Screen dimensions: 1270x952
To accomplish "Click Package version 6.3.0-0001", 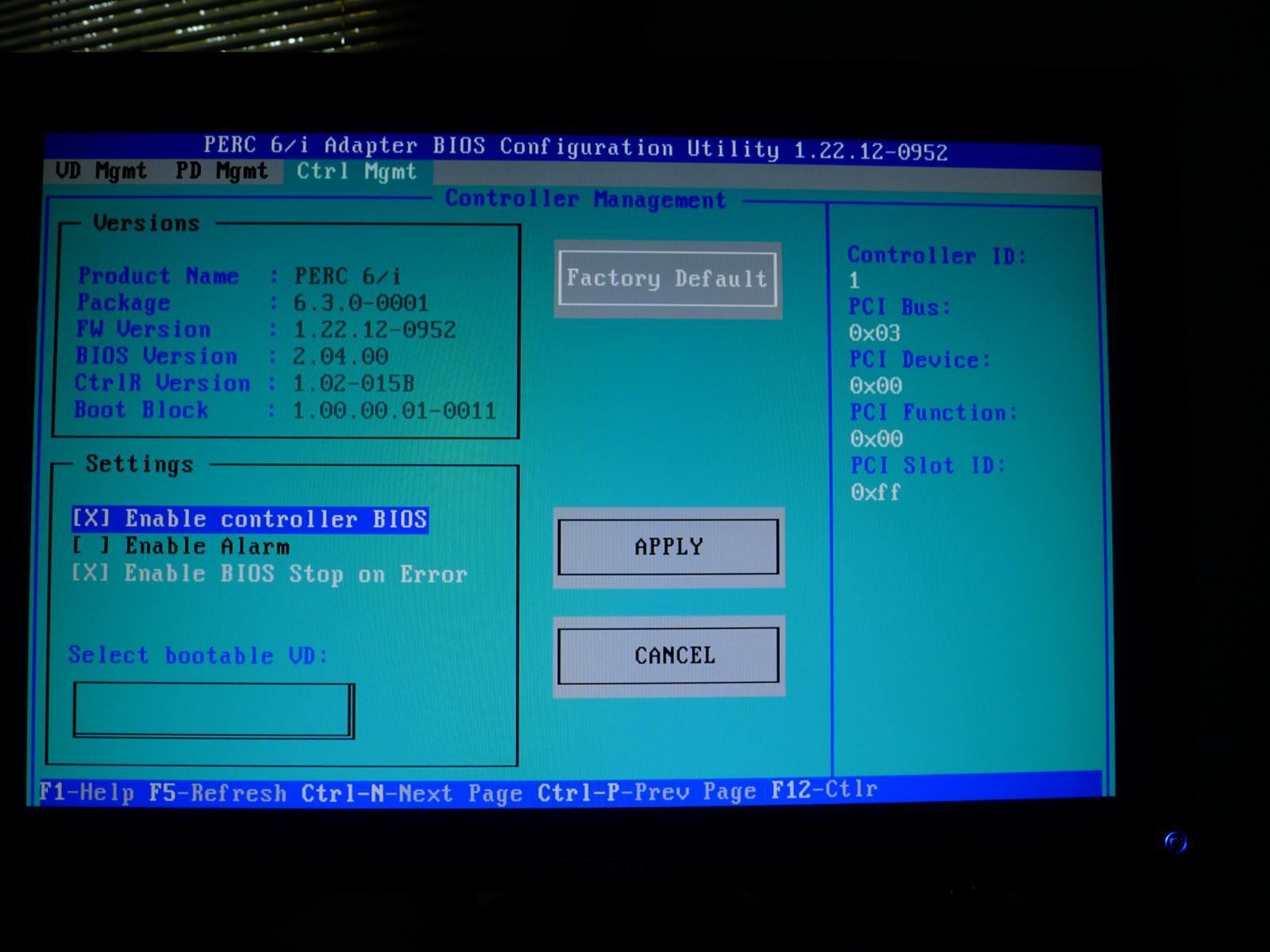I will 361,303.
